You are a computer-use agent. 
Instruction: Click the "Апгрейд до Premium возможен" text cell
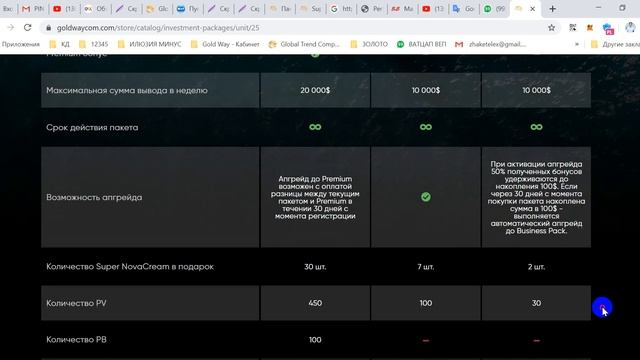point(315,197)
